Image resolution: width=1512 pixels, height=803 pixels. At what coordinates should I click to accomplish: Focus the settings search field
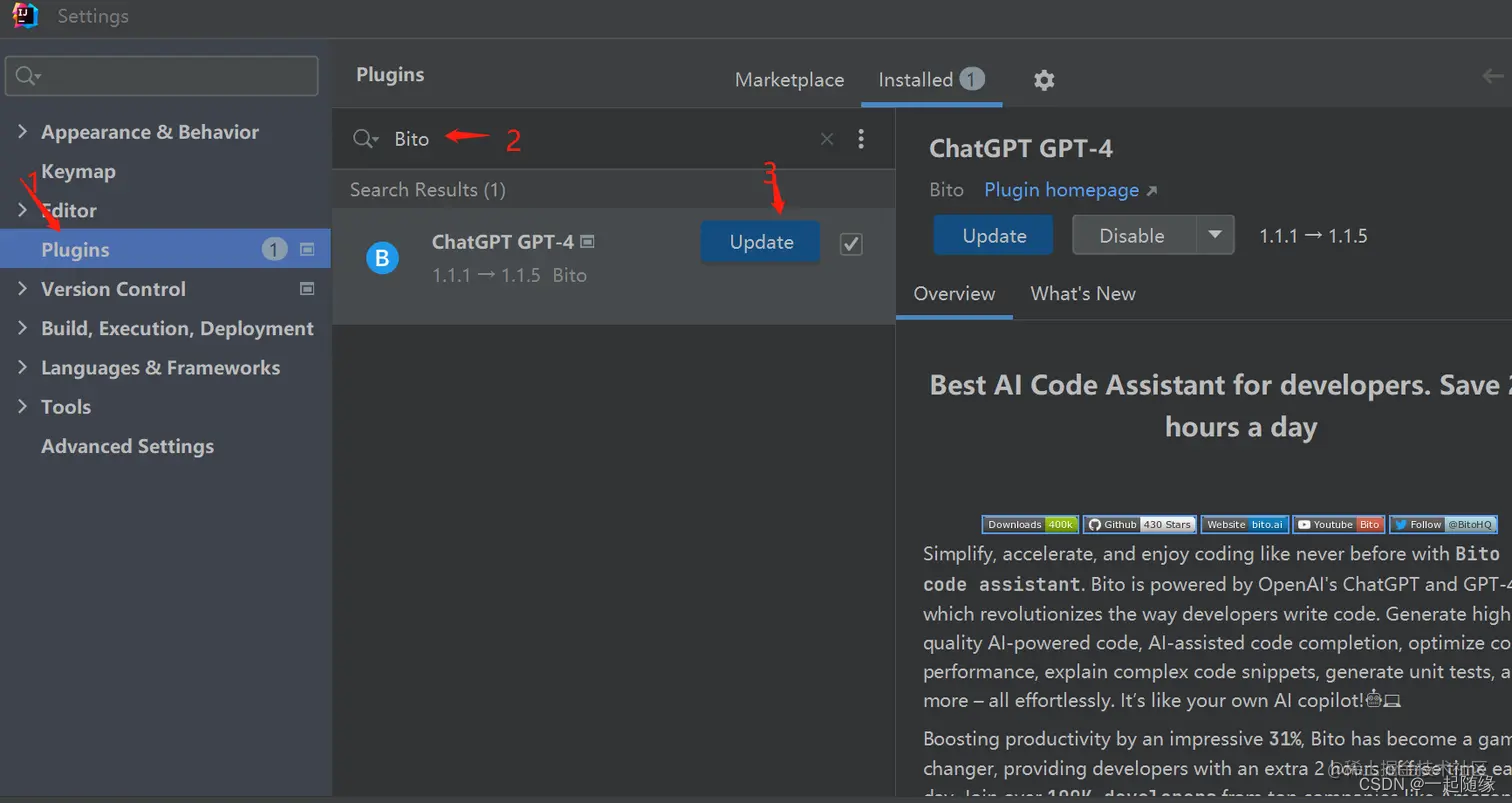pos(162,76)
